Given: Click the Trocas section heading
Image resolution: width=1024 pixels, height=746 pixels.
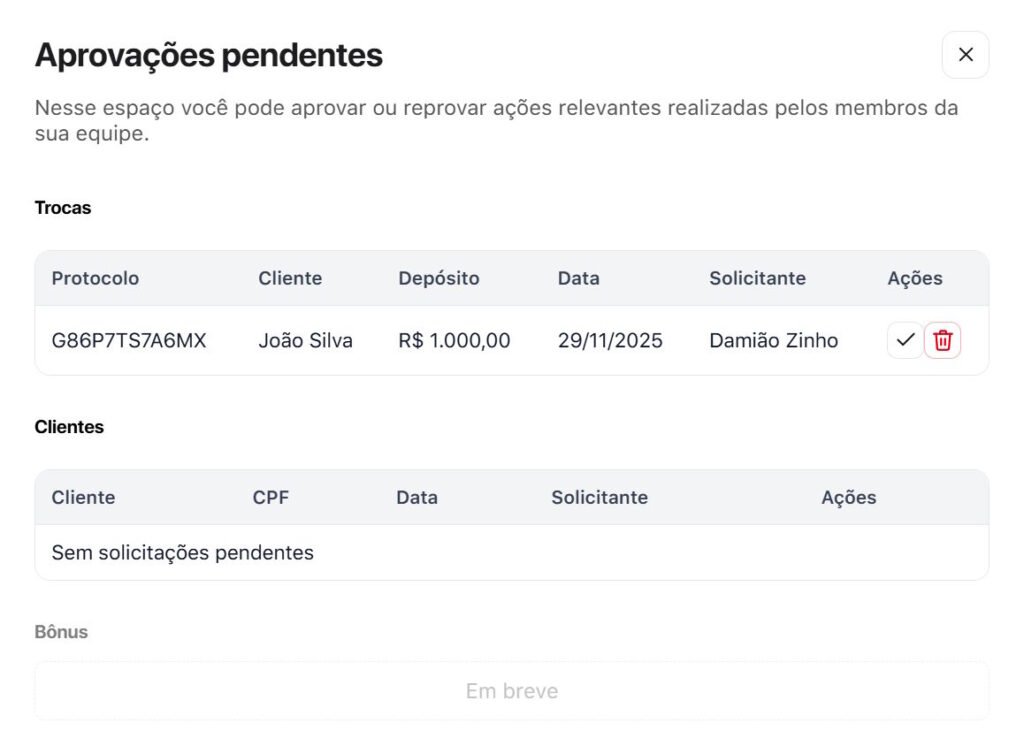Looking at the screenshot, I should [x=62, y=208].
